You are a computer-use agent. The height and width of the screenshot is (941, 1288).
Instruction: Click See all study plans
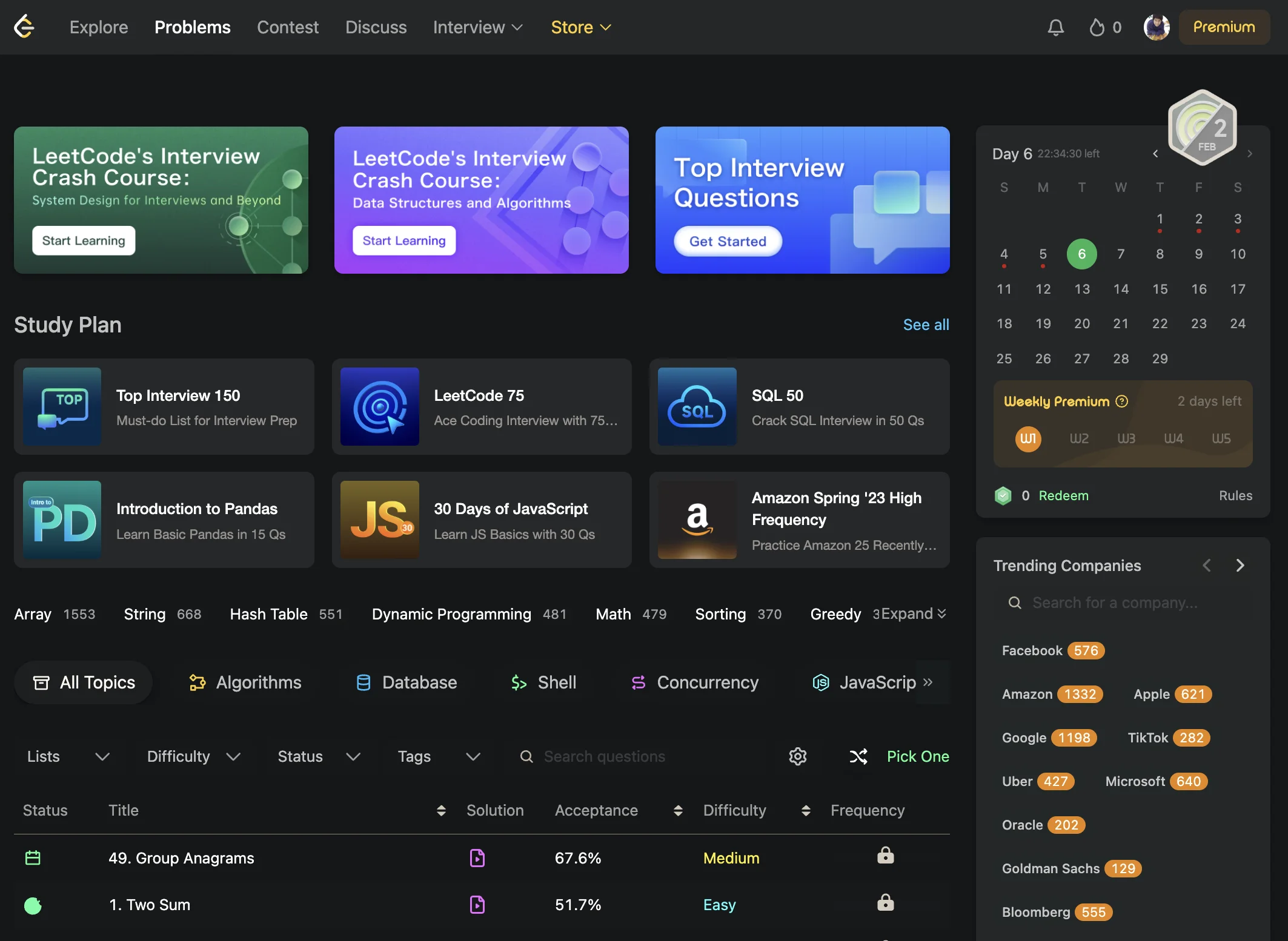pyautogui.click(x=926, y=325)
